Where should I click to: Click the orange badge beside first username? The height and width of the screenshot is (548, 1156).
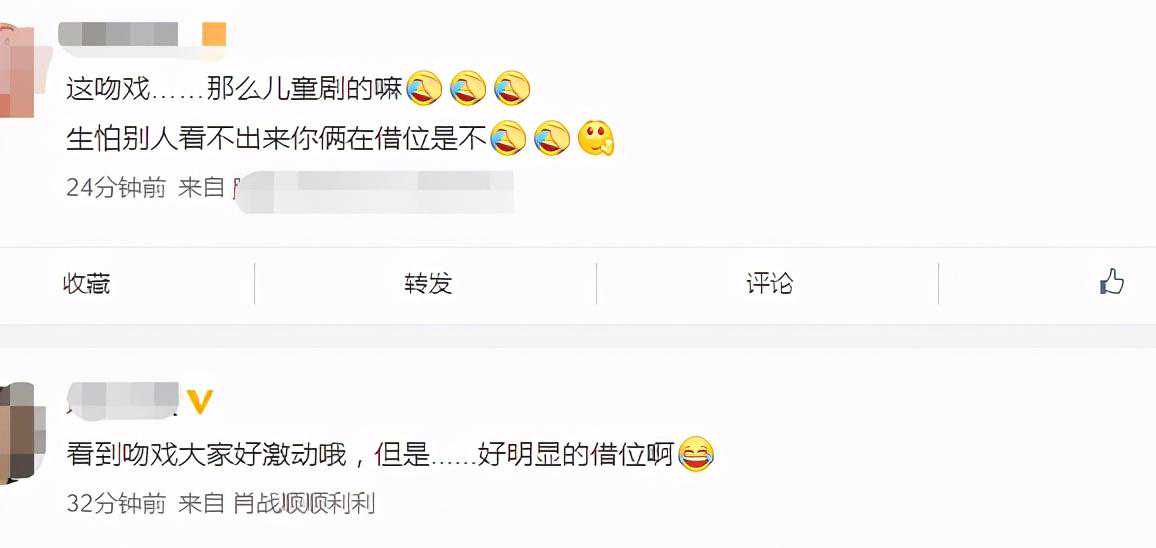215,35
